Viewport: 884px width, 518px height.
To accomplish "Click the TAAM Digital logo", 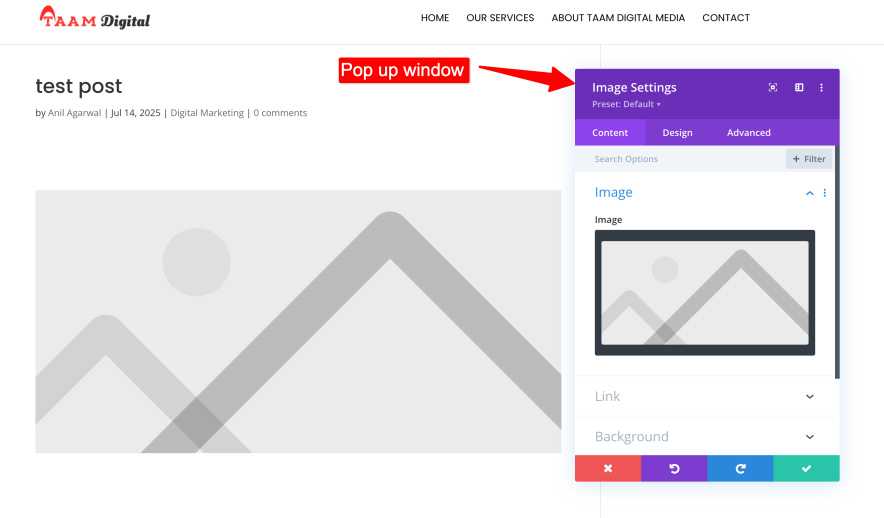I will pyautogui.click(x=95, y=18).
